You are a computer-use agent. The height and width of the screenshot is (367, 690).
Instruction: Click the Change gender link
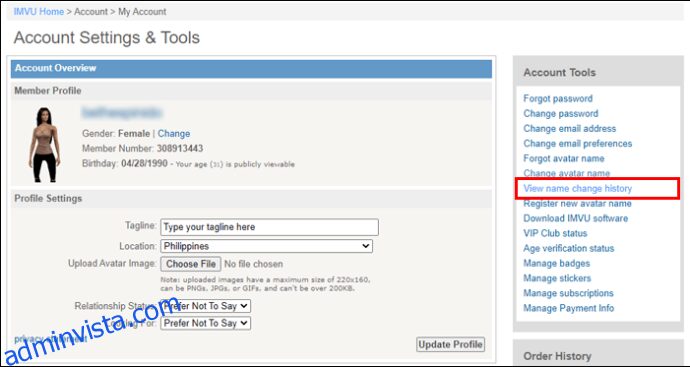174,133
